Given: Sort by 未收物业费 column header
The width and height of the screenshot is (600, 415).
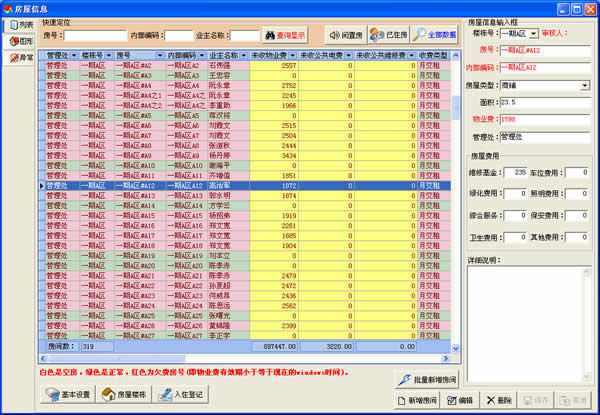Looking at the screenshot, I should [x=273, y=56].
